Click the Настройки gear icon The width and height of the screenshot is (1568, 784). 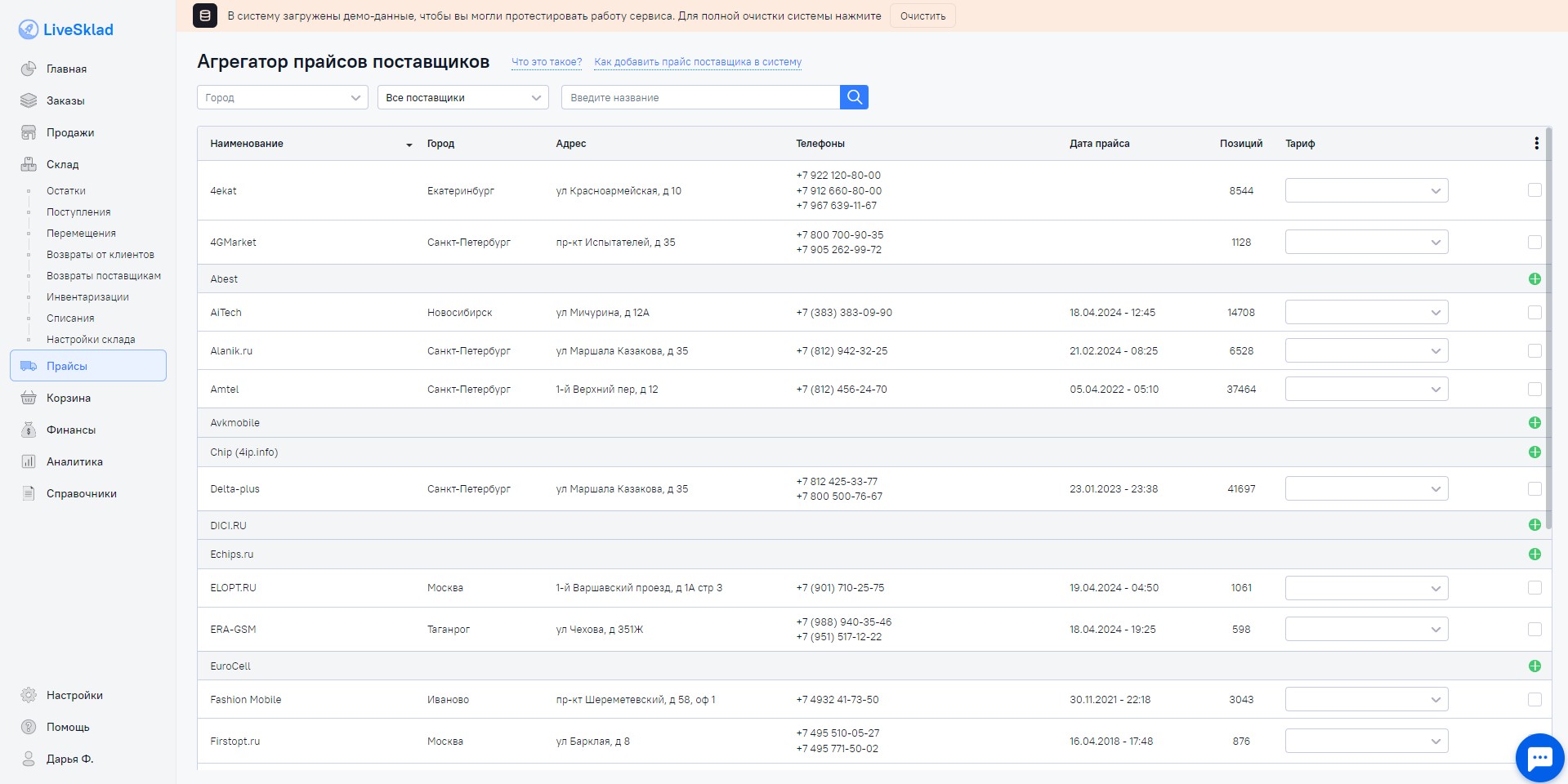tap(29, 695)
